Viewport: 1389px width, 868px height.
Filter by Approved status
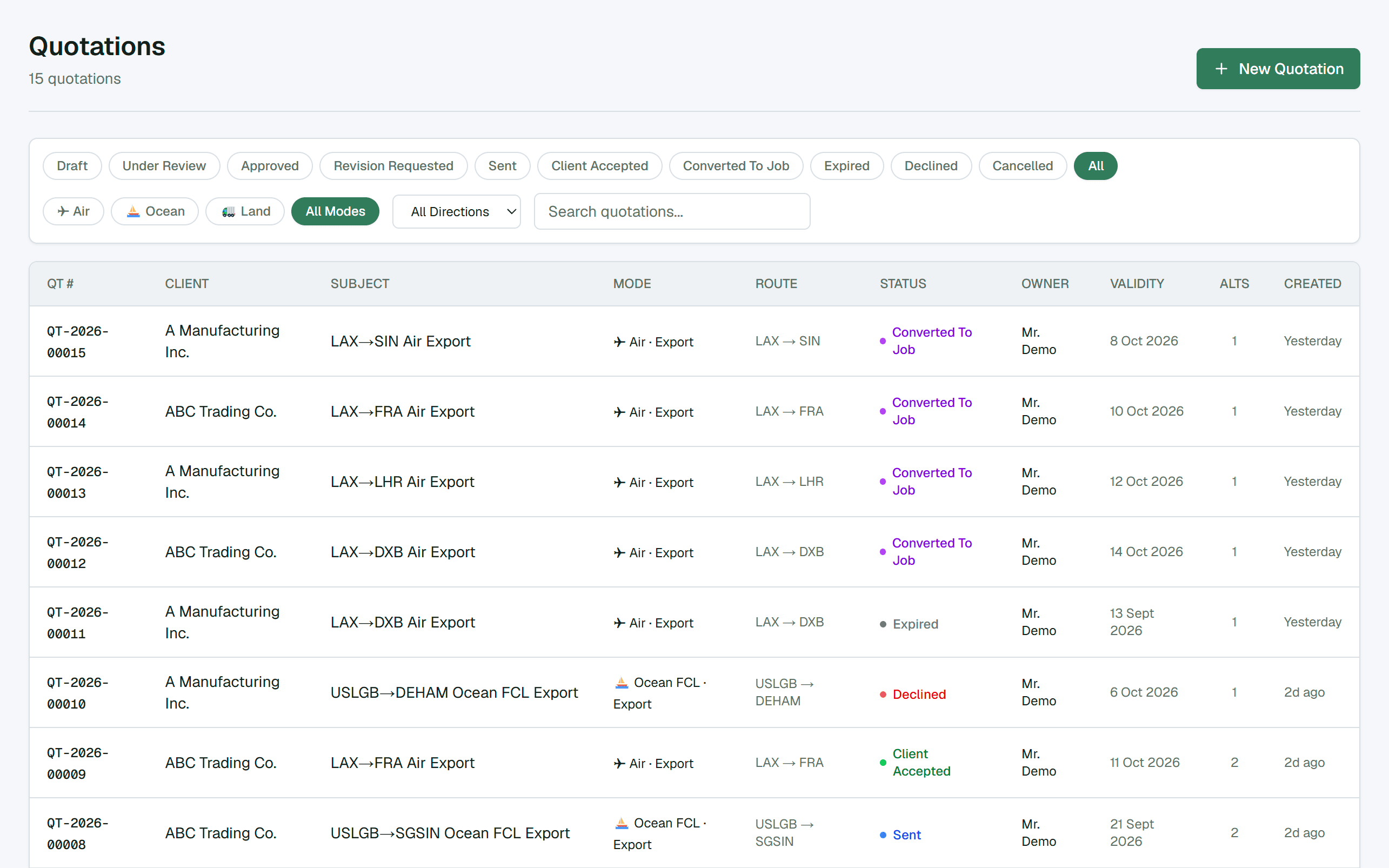(x=270, y=166)
